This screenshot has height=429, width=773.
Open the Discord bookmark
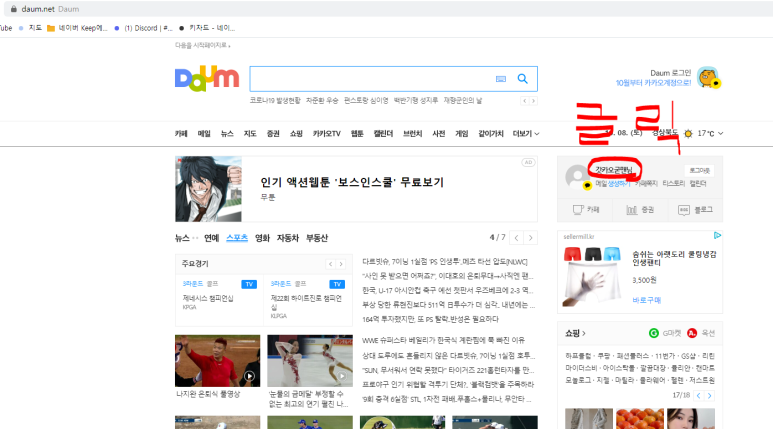coord(143,28)
